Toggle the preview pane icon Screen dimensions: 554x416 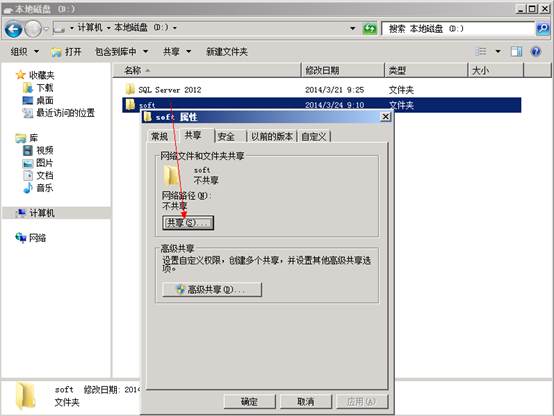coord(517,52)
